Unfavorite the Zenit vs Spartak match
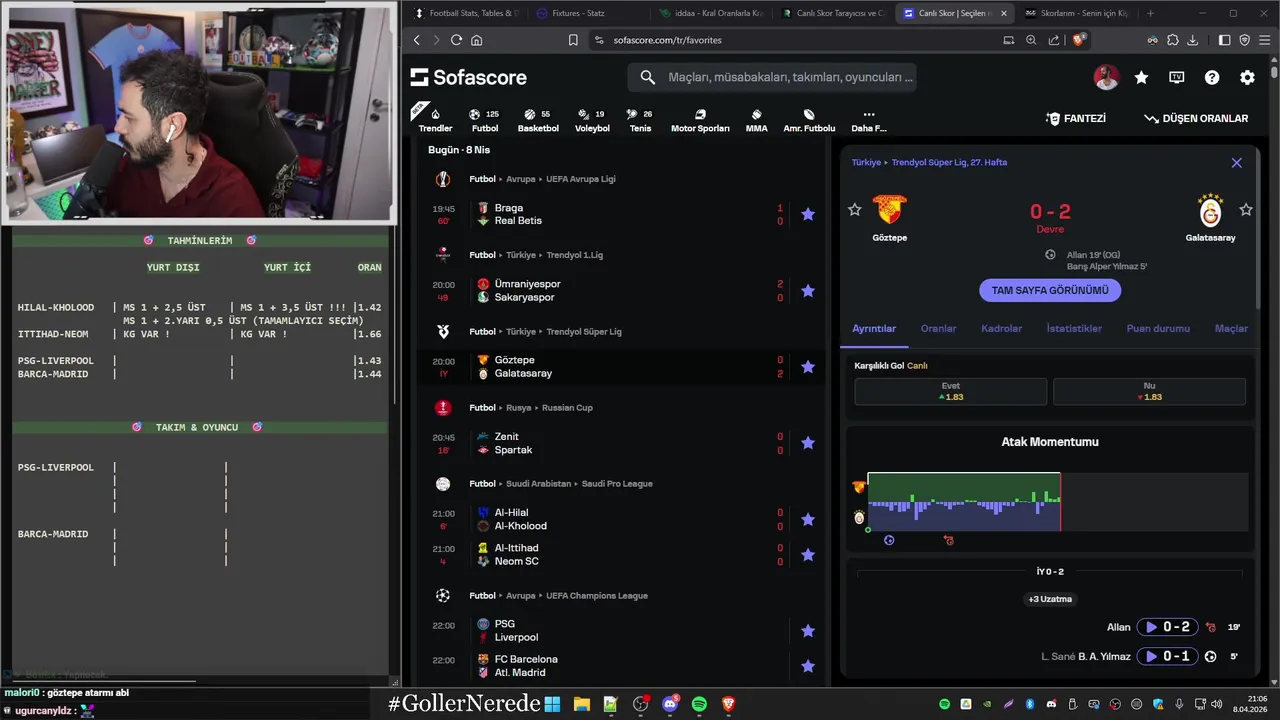 (808, 443)
